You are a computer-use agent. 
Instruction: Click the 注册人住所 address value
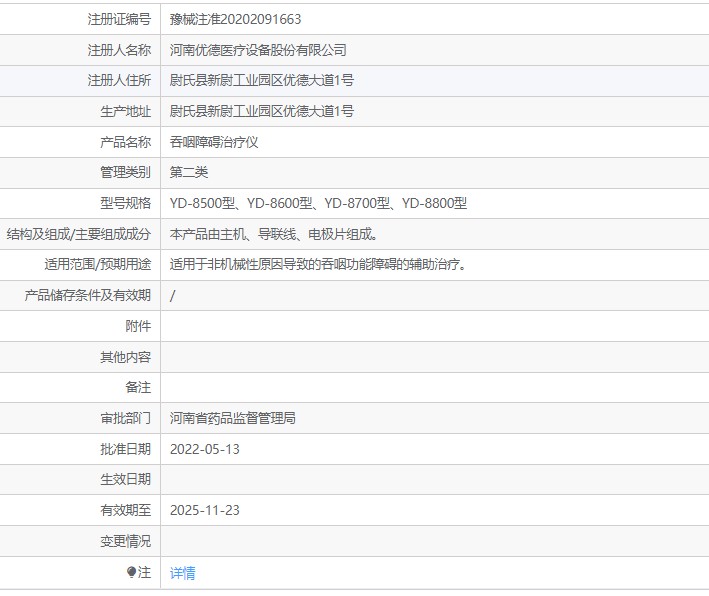pos(262,80)
